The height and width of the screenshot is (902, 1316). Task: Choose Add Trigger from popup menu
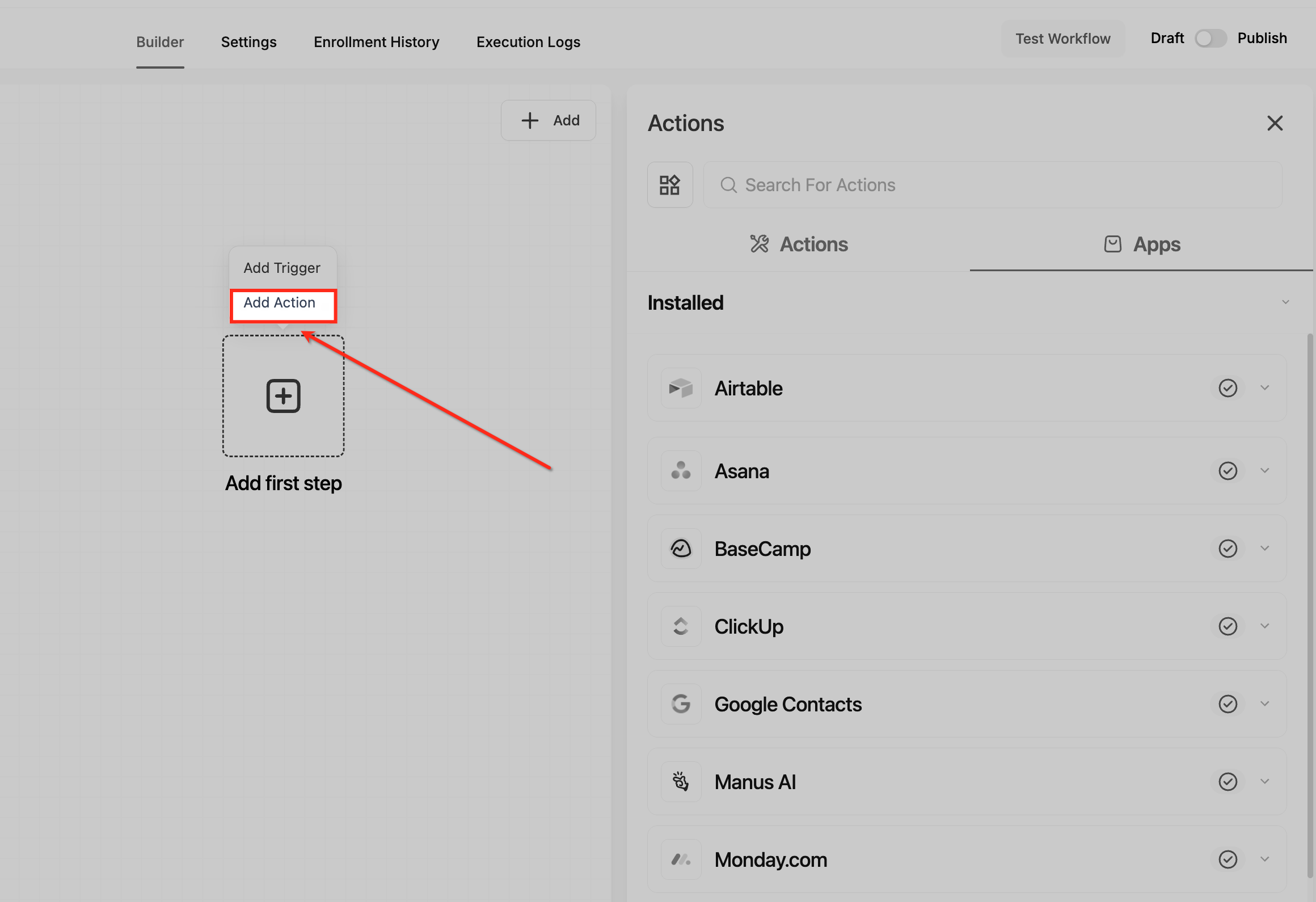[x=282, y=268]
